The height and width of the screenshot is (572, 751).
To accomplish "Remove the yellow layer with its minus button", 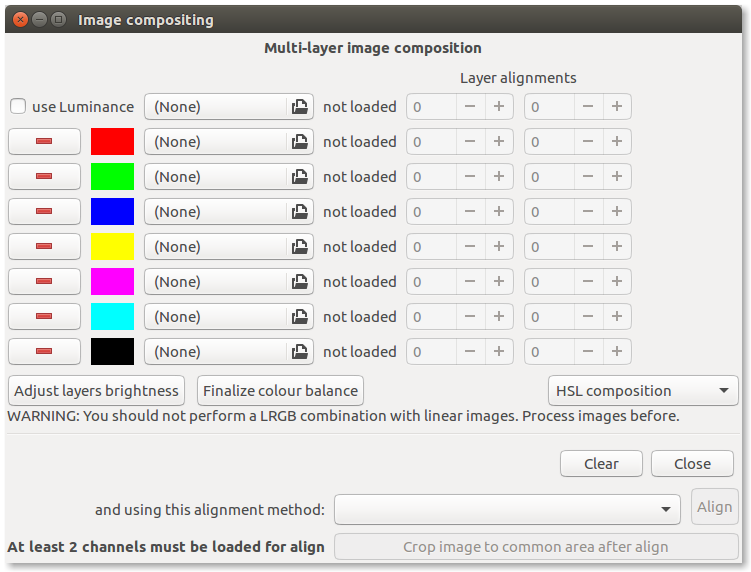I will [44, 247].
